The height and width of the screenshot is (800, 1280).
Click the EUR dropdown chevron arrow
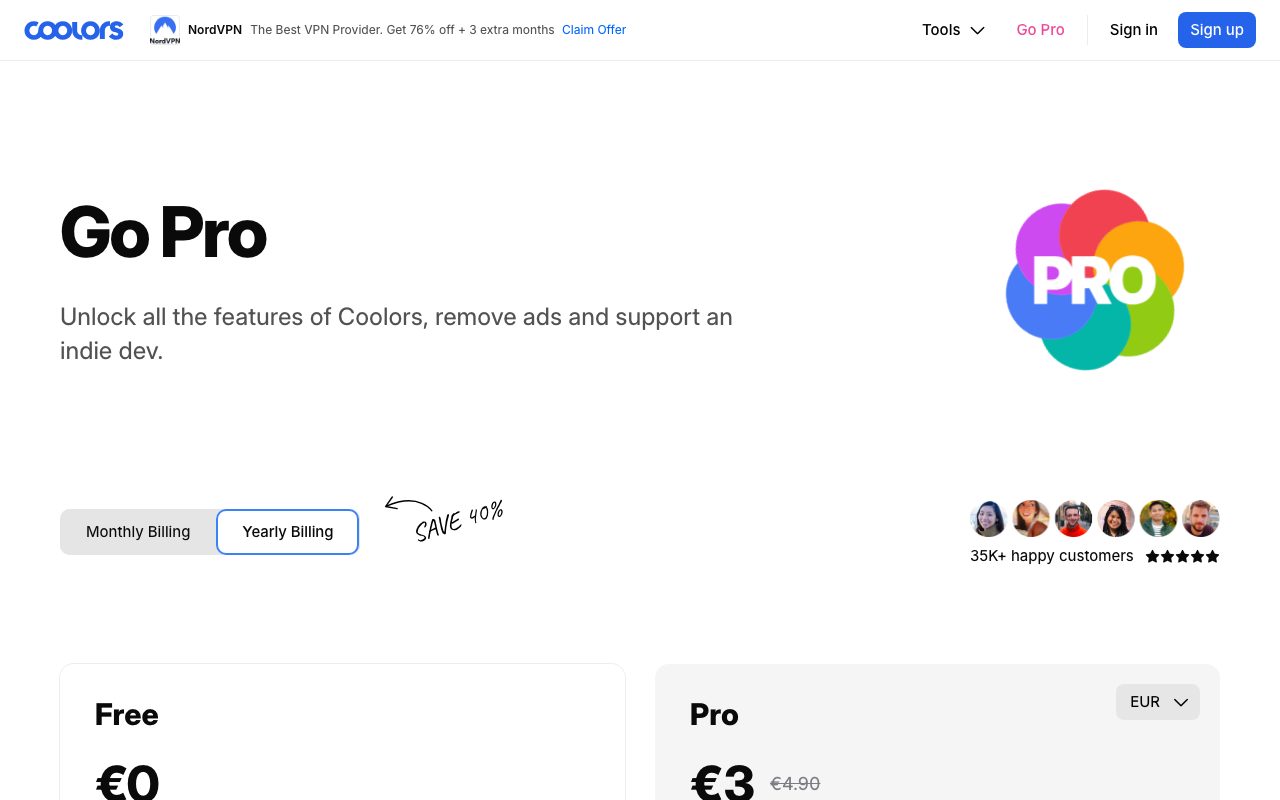(x=1180, y=702)
